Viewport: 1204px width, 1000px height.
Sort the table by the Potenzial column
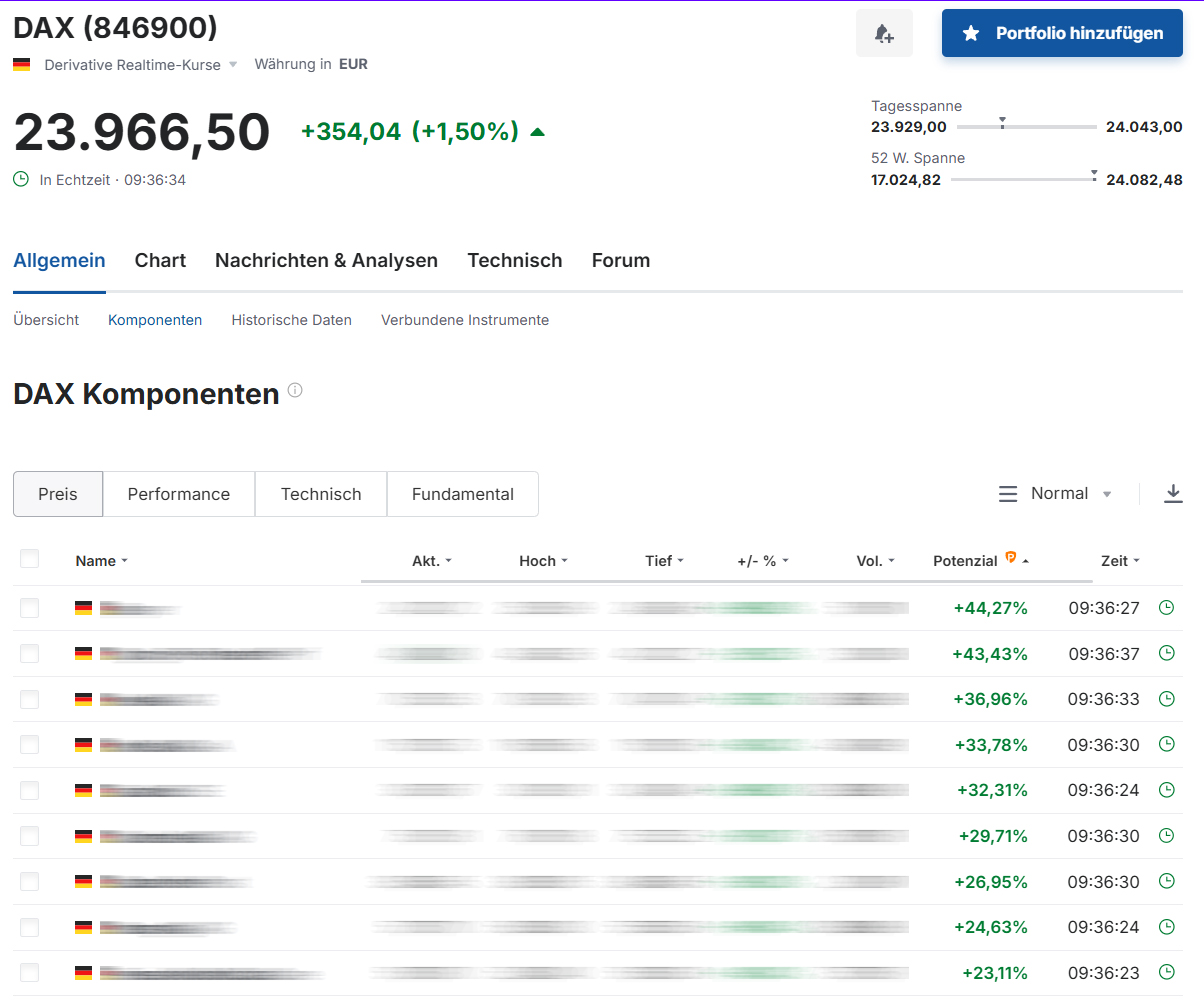coord(981,561)
